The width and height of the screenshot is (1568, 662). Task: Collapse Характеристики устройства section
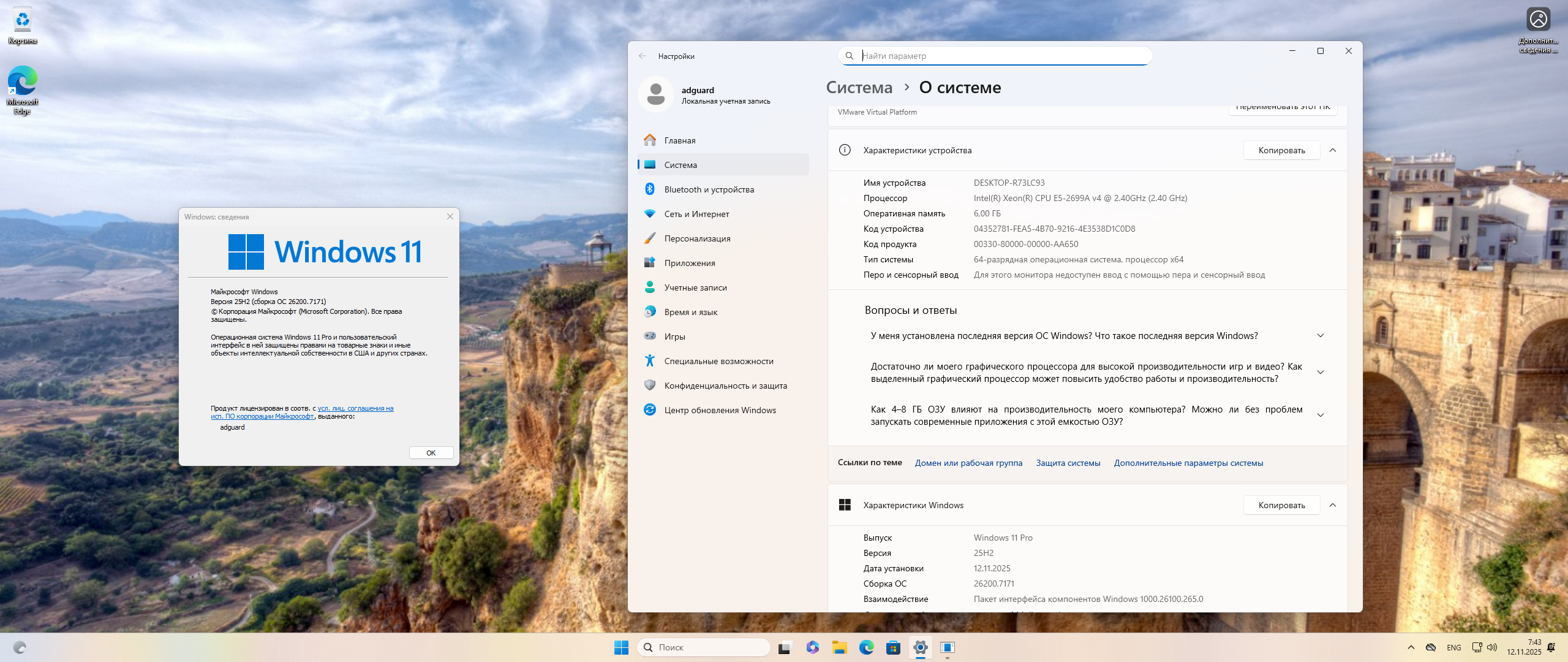pyautogui.click(x=1333, y=150)
